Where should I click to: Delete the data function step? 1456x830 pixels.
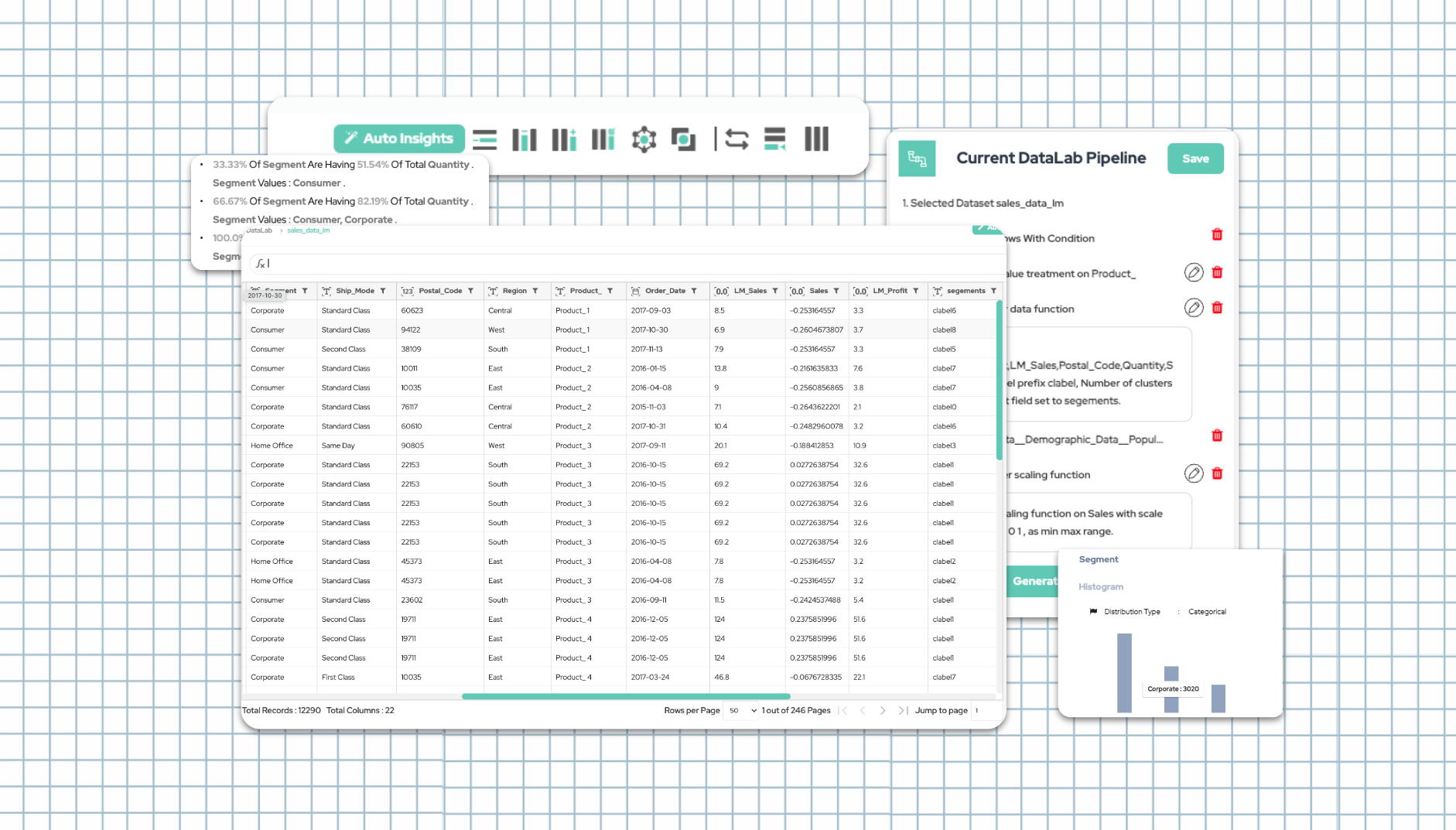(x=1217, y=308)
